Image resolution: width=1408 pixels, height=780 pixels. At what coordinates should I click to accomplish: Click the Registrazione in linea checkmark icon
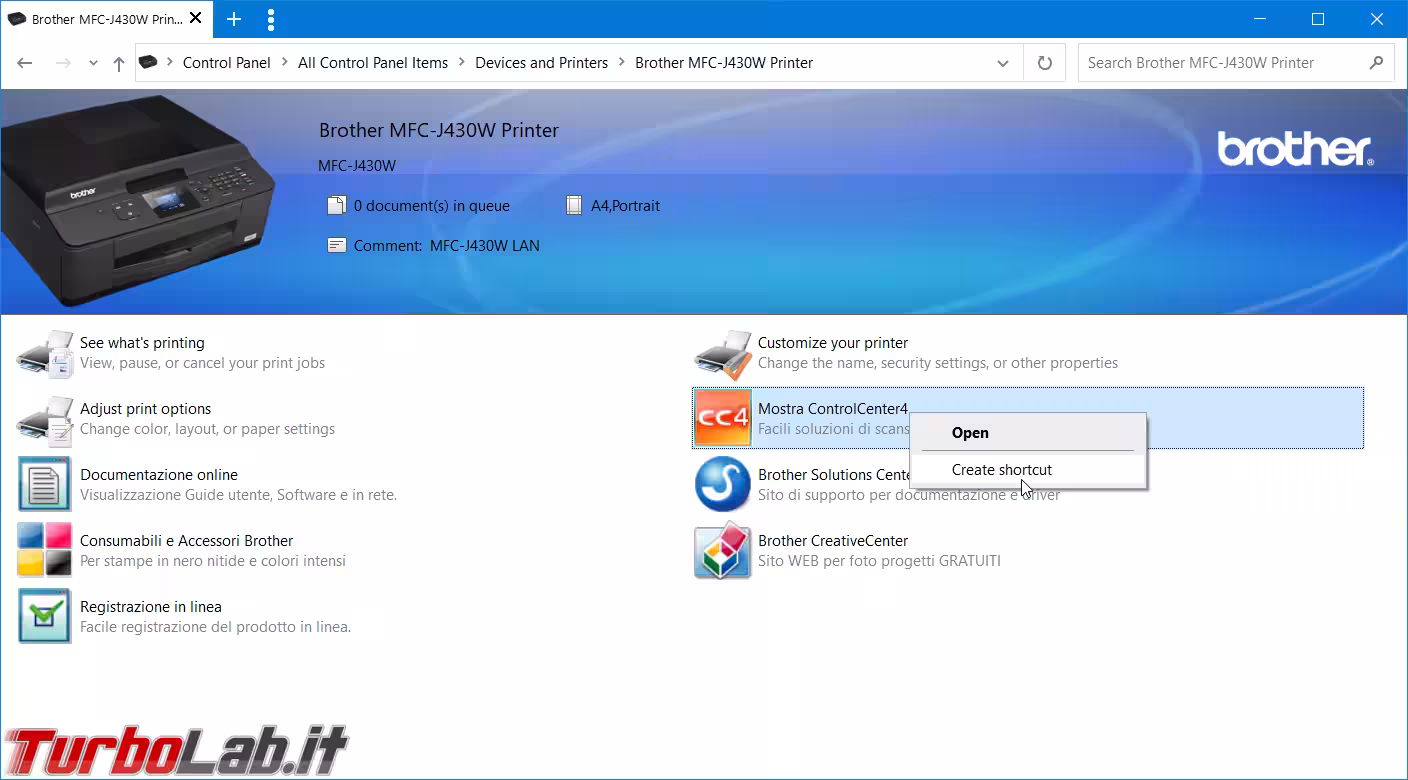click(45, 616)
